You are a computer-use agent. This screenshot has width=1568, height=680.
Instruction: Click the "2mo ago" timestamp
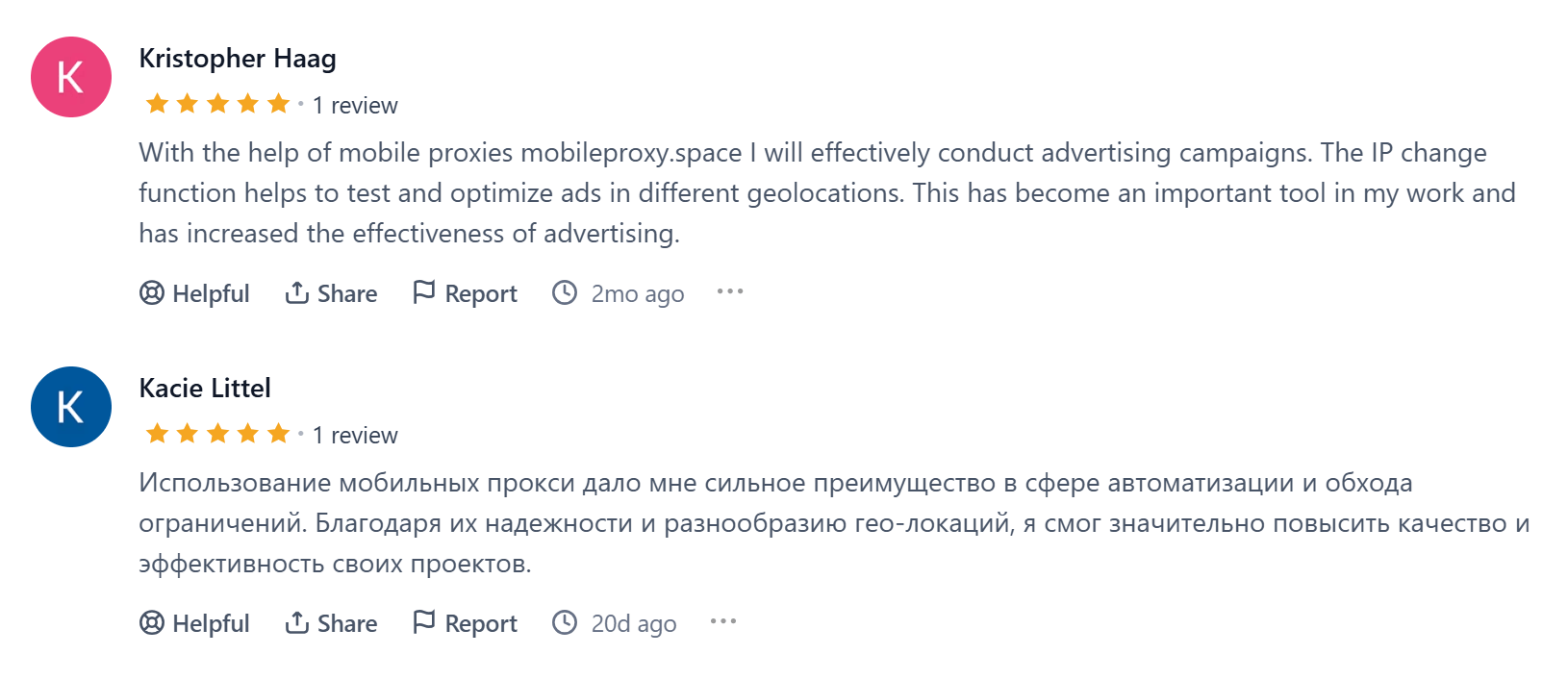click(638, 293)
